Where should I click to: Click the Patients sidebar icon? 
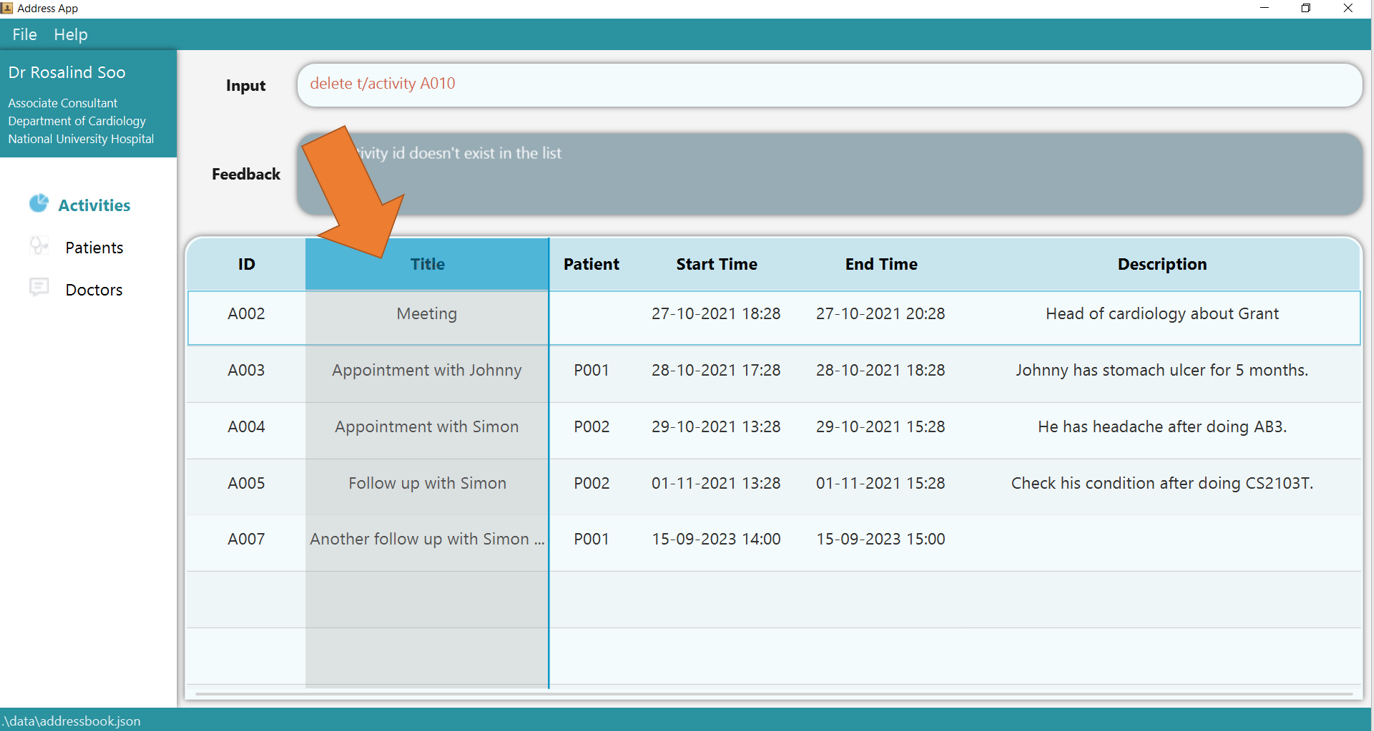[x=38, y=246]
